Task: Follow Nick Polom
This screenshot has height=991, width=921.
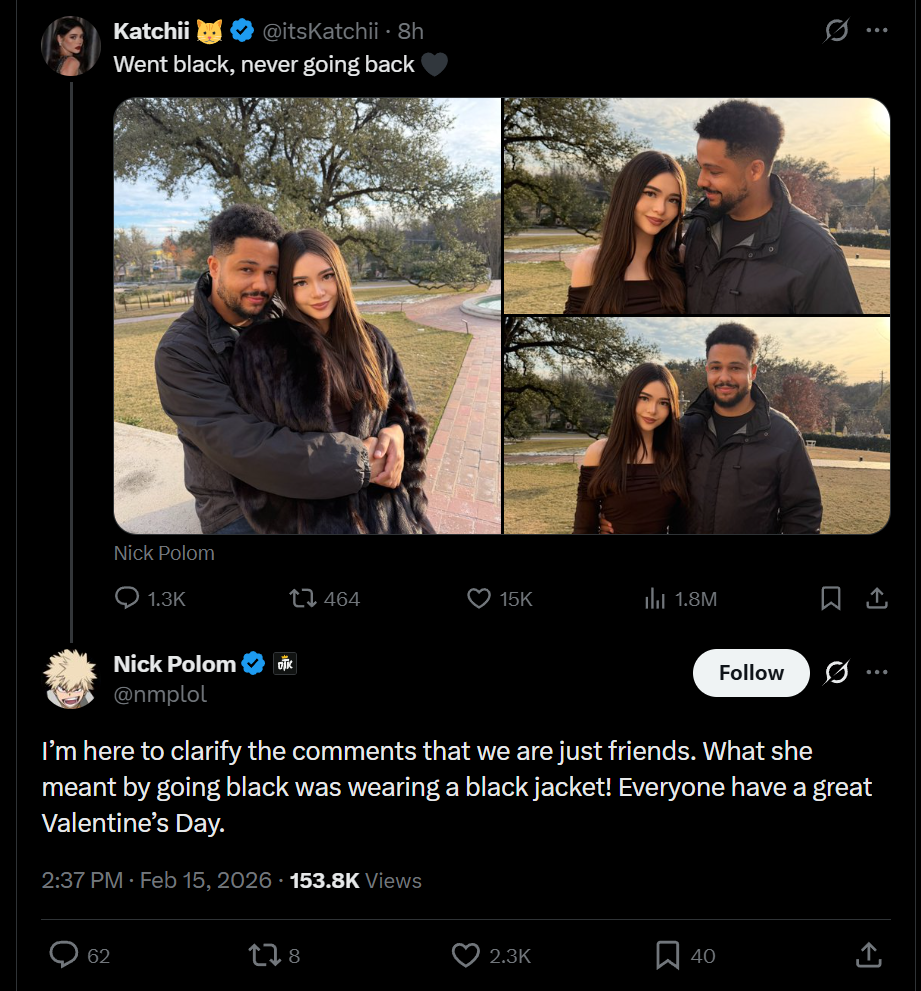Action: tap(751, 672)
